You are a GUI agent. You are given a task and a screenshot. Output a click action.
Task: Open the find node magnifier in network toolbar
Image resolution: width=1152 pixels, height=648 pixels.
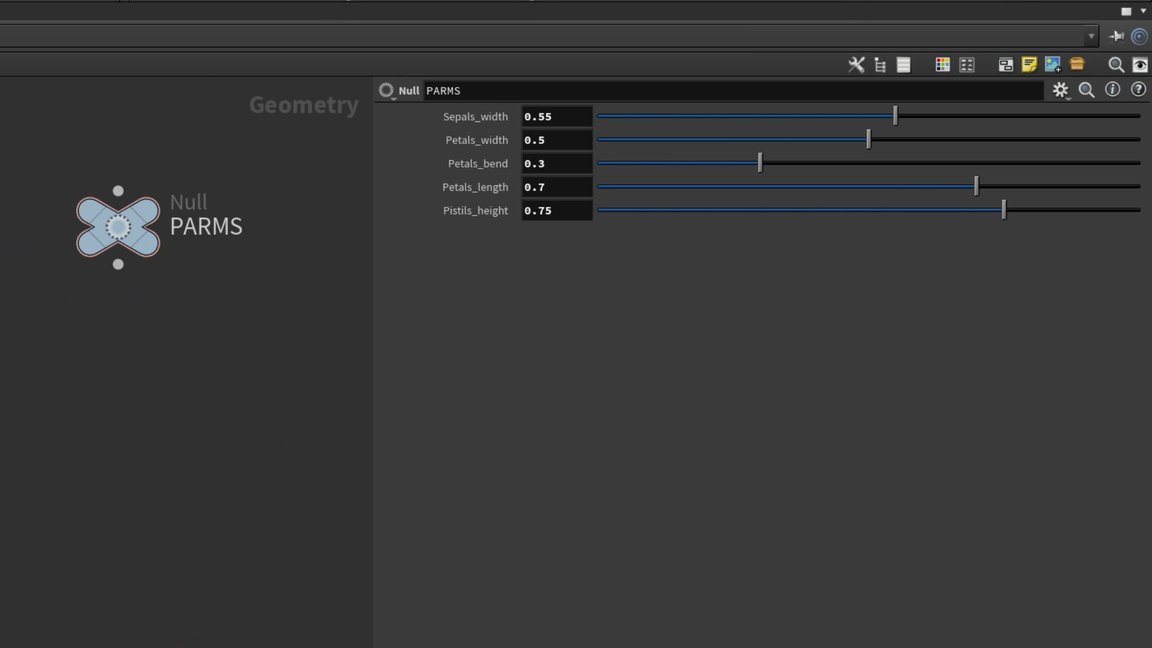click(x=1116, y=65)
